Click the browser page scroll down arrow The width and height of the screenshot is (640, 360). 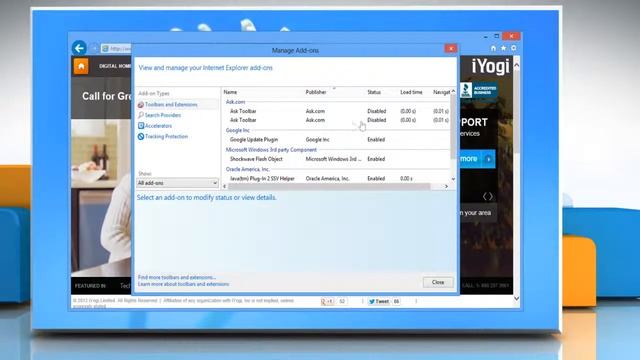point(516,299)
